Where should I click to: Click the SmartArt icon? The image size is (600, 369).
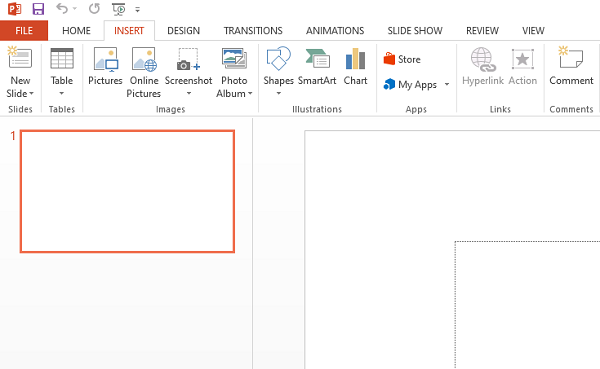[317, 66]
